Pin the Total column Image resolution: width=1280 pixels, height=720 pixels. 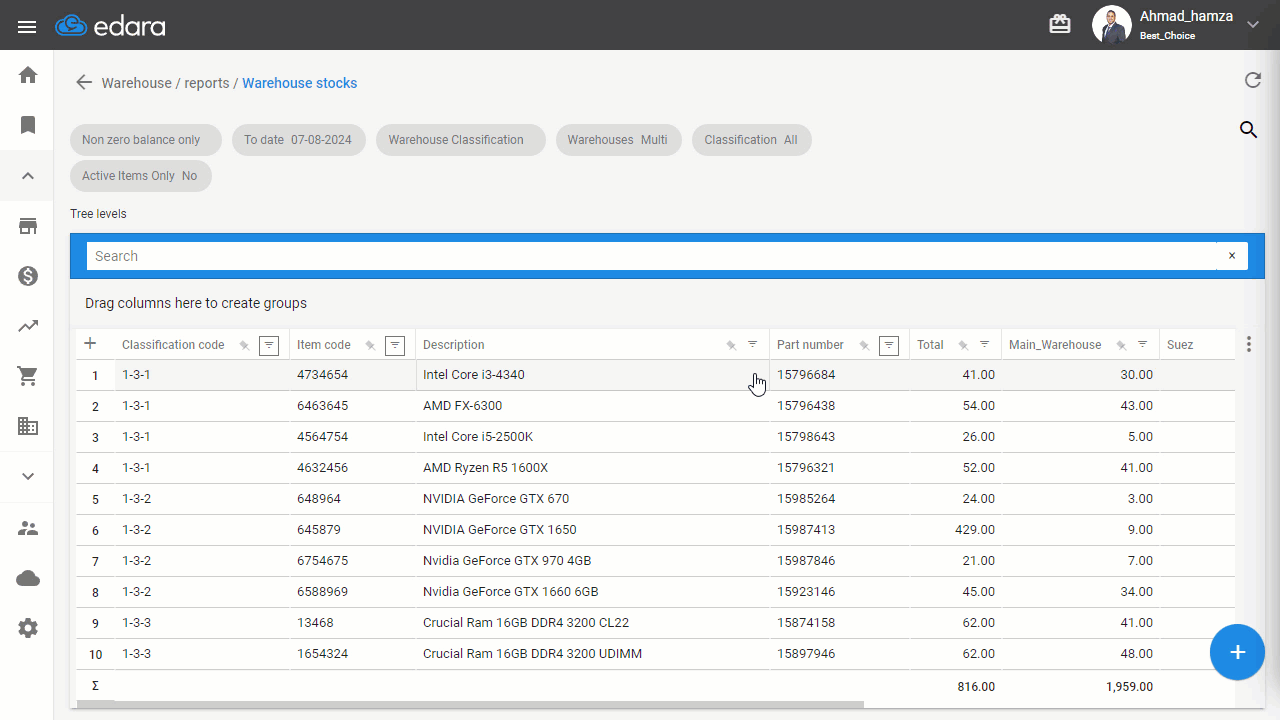pos(963,345)
